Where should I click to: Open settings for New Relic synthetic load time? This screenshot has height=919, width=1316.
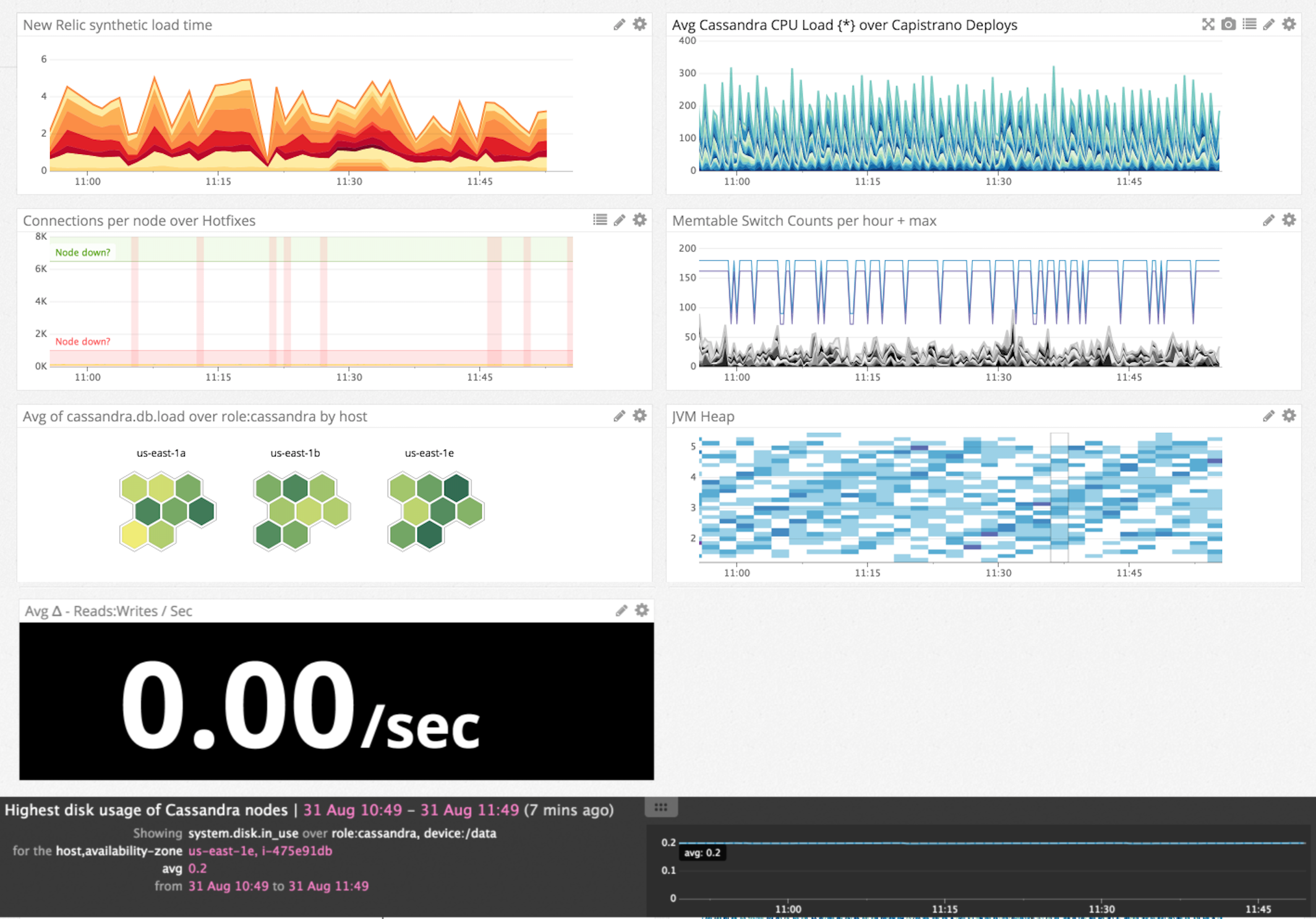[x=639, y=24]
